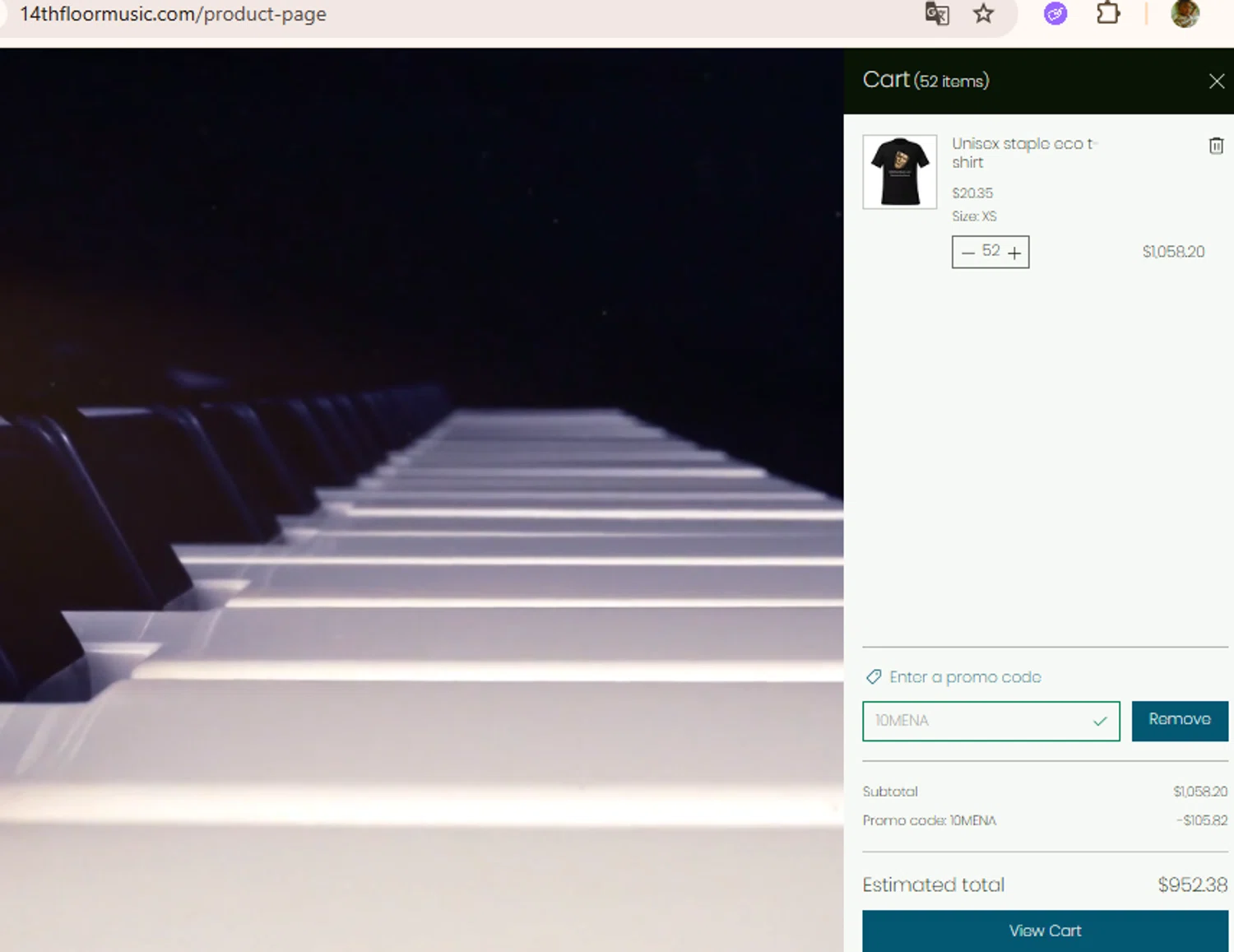1234x952 pixels.
Task: Click the green checkmark in promo field
Action: pos(1100,722)
